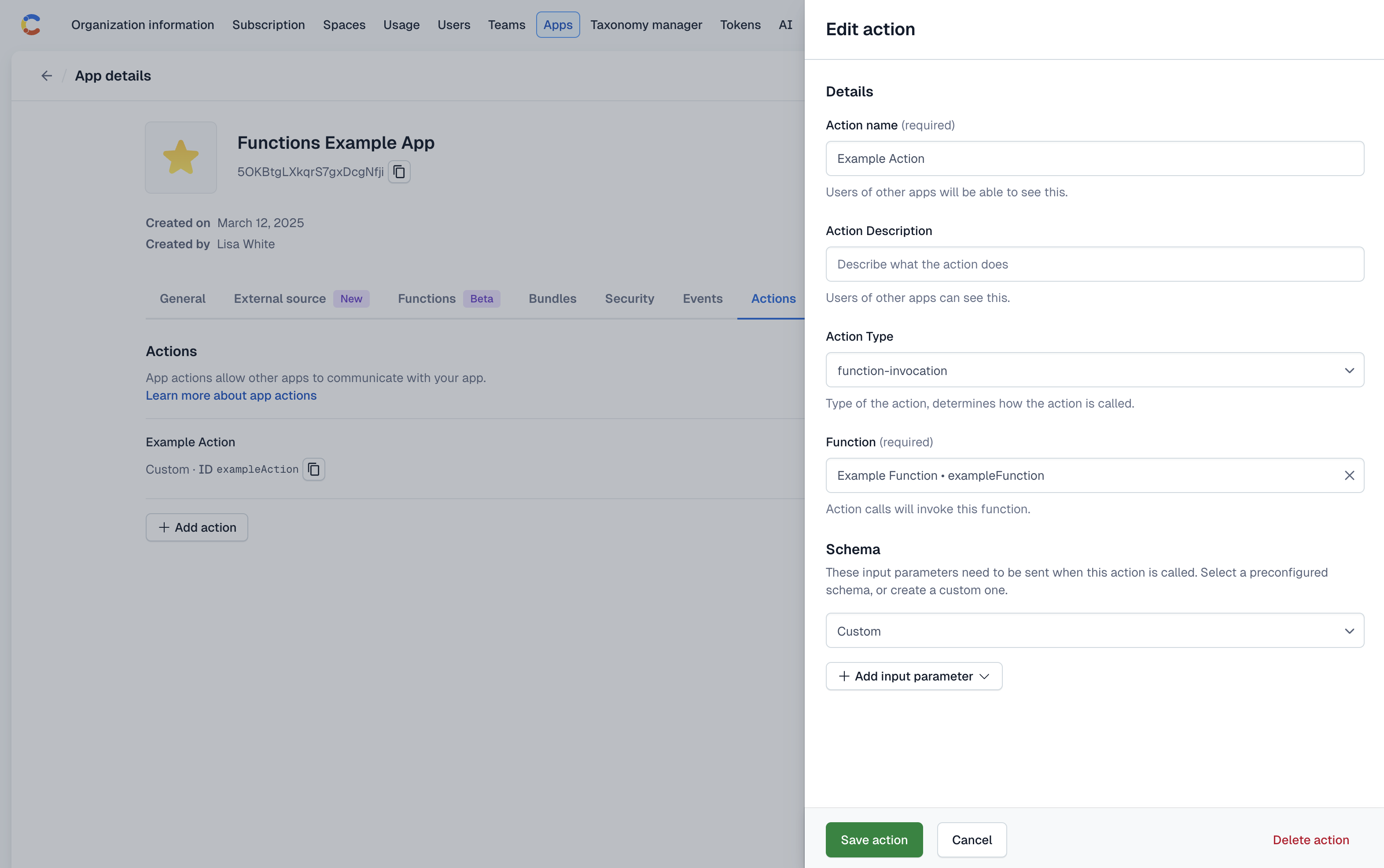Click the Delete action link
Image resolution: width=1384 pixels, height=868 pixels.
[1310, 840]
